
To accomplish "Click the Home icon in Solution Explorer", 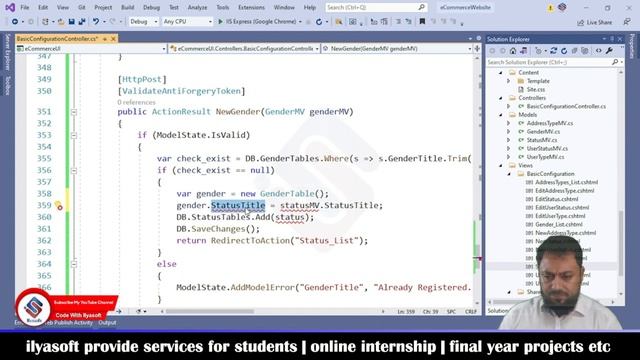I will click(x=513, y=51).
